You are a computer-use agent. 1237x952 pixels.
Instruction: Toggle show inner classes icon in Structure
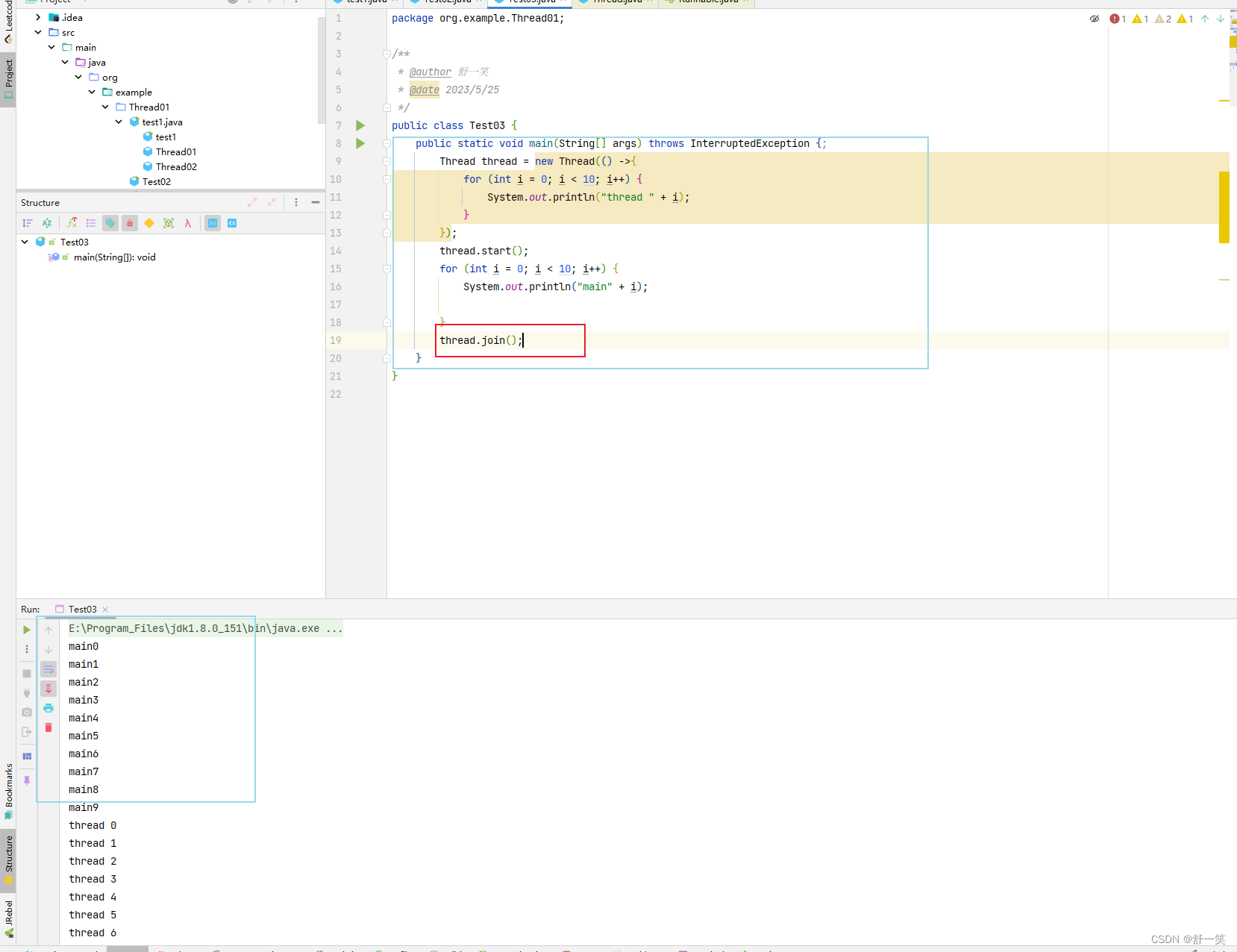169,223
